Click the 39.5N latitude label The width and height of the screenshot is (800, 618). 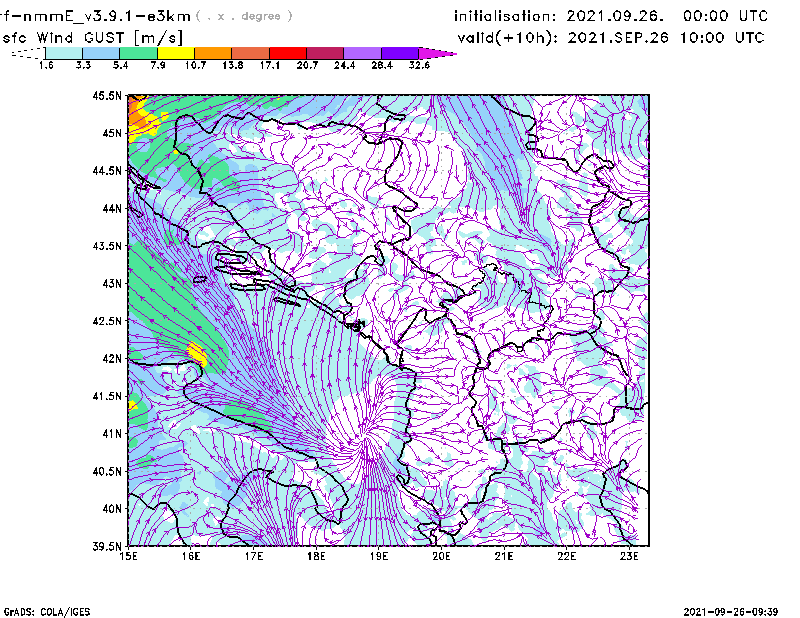tap(107, 547)
